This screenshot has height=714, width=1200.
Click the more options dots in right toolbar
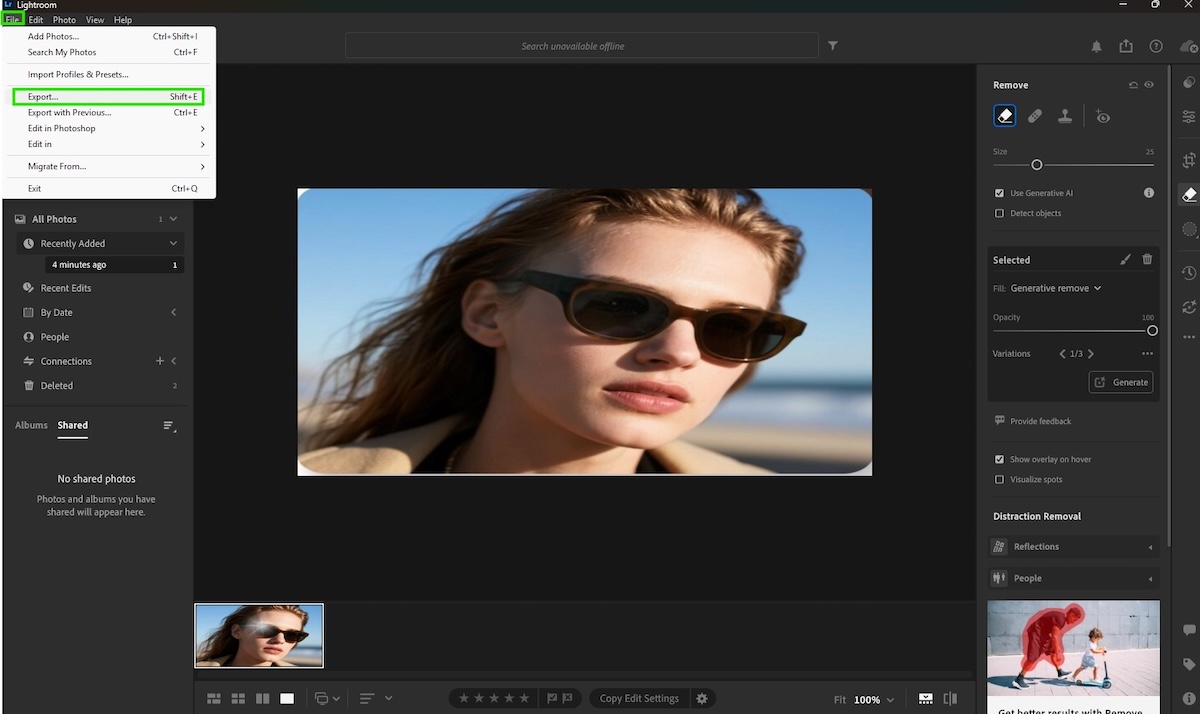(x=1188, y=338)
